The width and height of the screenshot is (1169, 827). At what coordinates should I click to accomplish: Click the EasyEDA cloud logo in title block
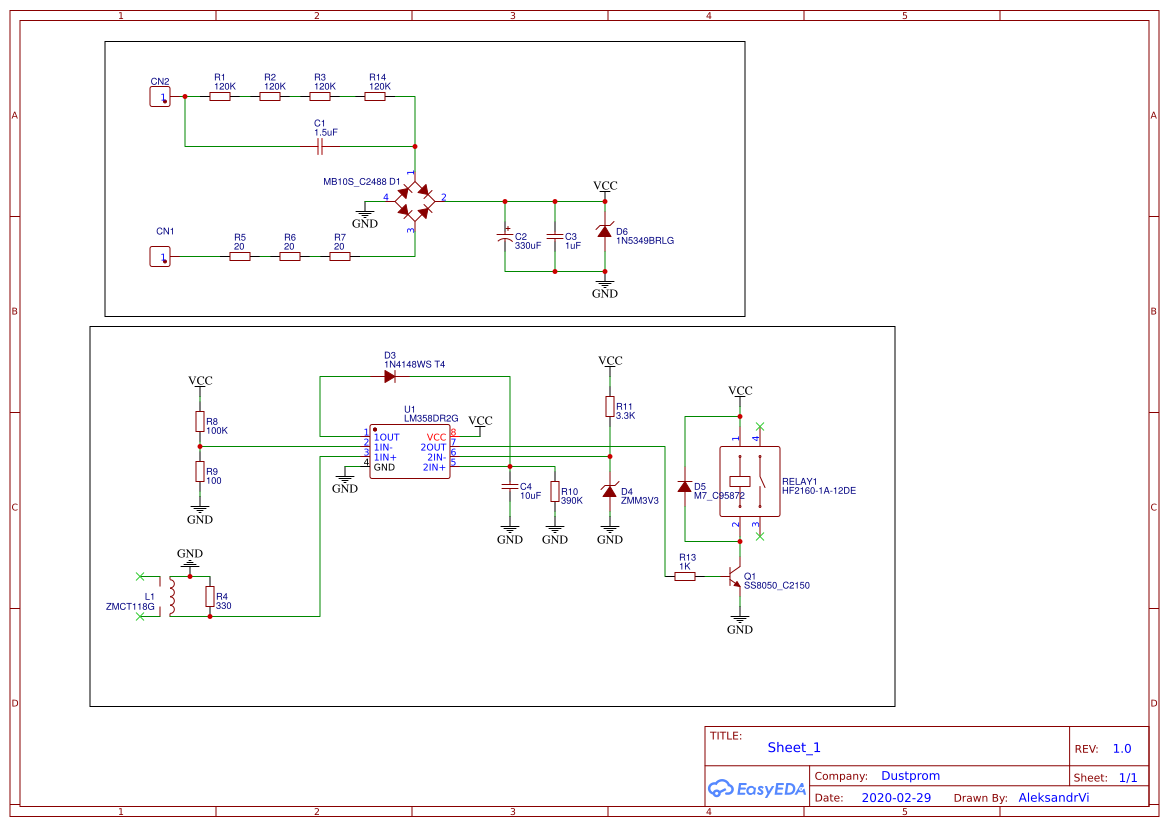tap(720, 789)
